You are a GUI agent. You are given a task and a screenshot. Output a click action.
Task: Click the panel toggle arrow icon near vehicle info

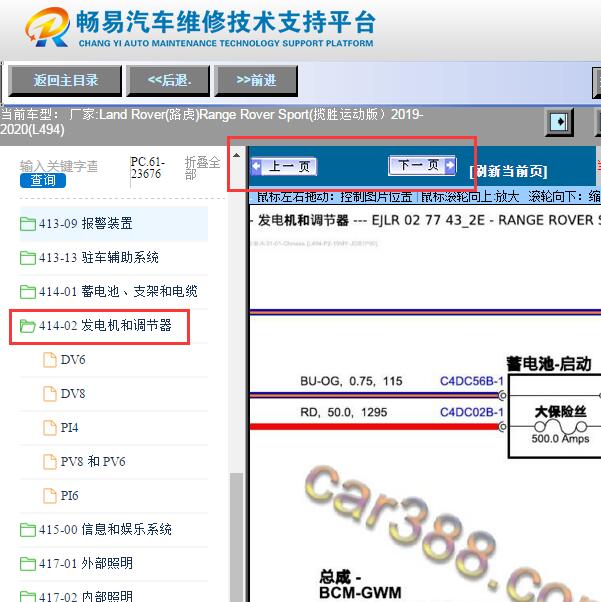tap(560, 122)
